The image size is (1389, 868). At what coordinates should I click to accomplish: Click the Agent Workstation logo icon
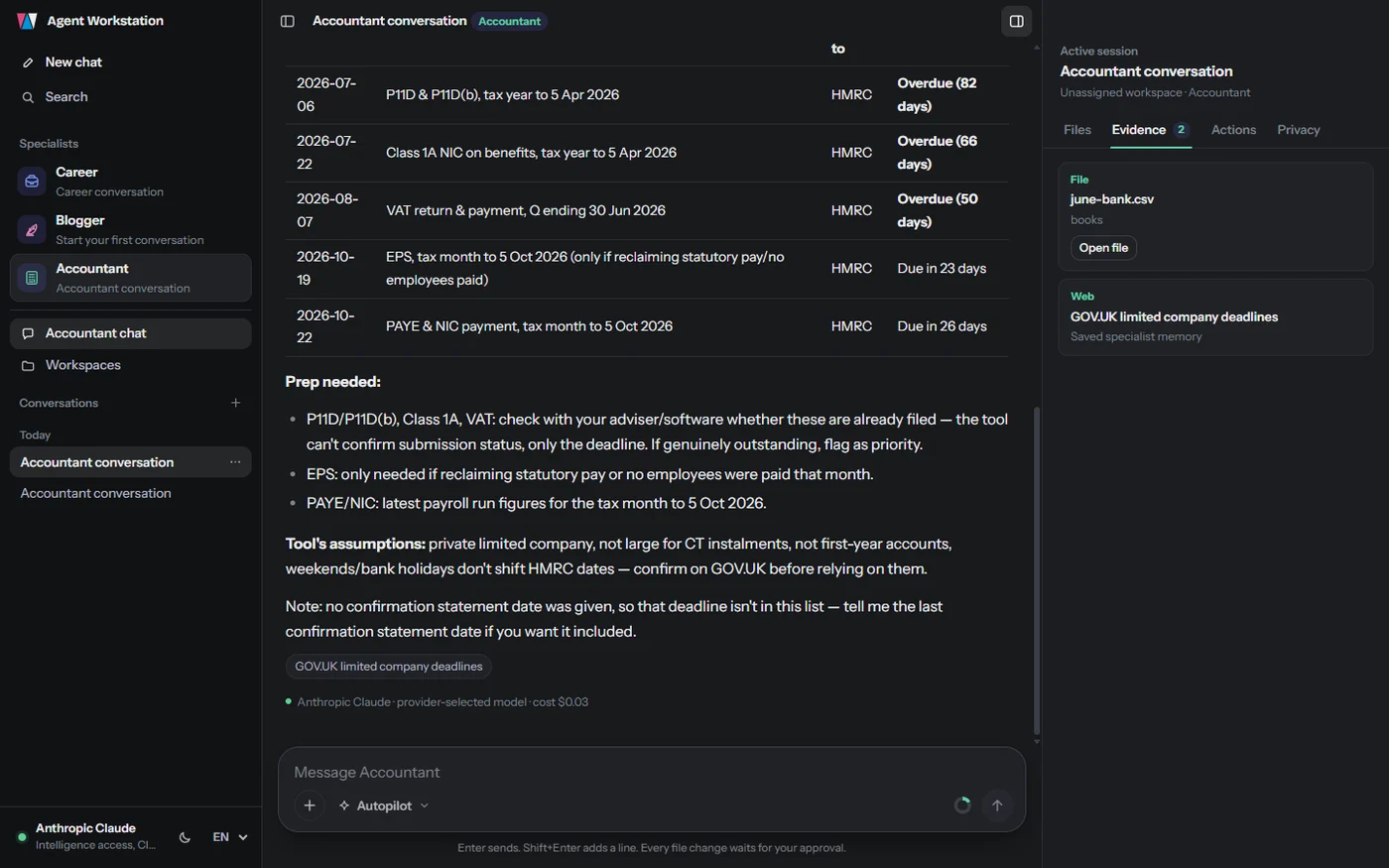27,21
